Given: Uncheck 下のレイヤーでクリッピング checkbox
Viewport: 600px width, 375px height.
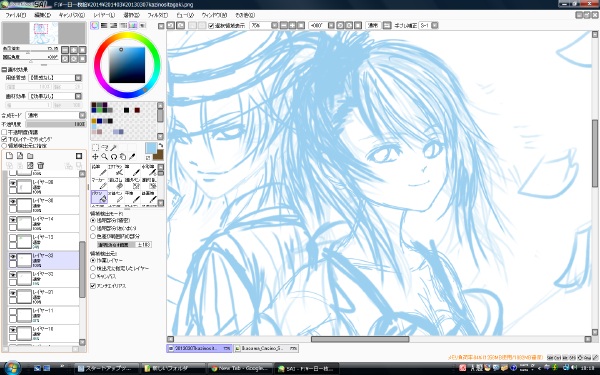Looking at the screenshot, I should coord(4,139).
